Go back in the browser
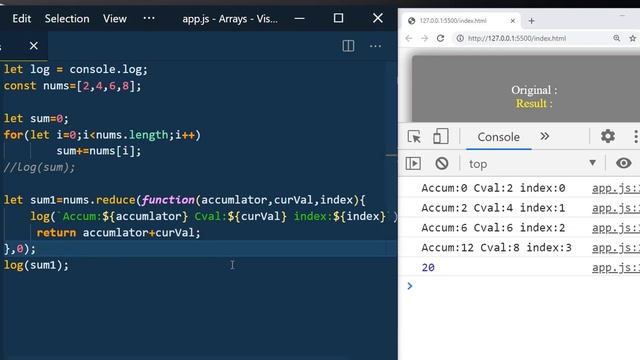This screenshot has height=360, width=640. [409, 38]
